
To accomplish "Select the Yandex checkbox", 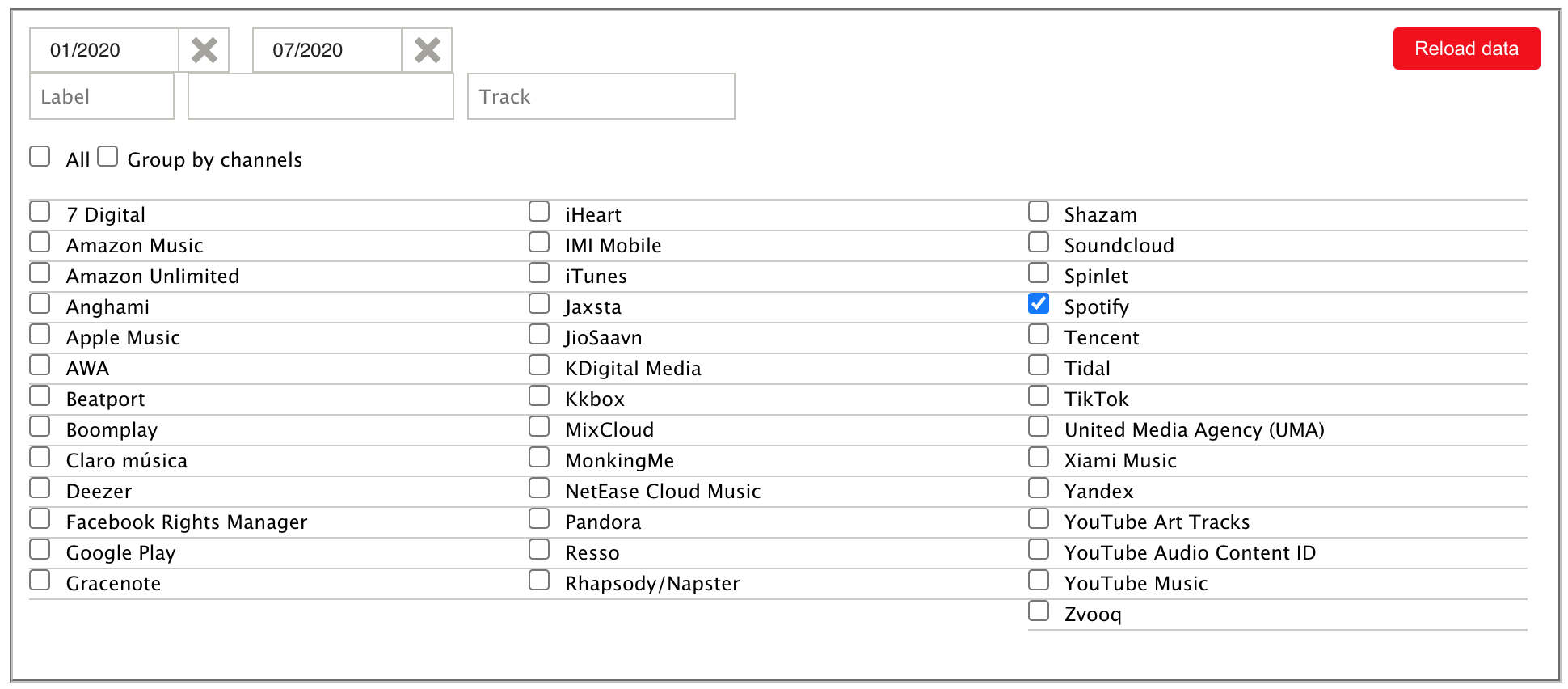I will tap(1039, 488).
